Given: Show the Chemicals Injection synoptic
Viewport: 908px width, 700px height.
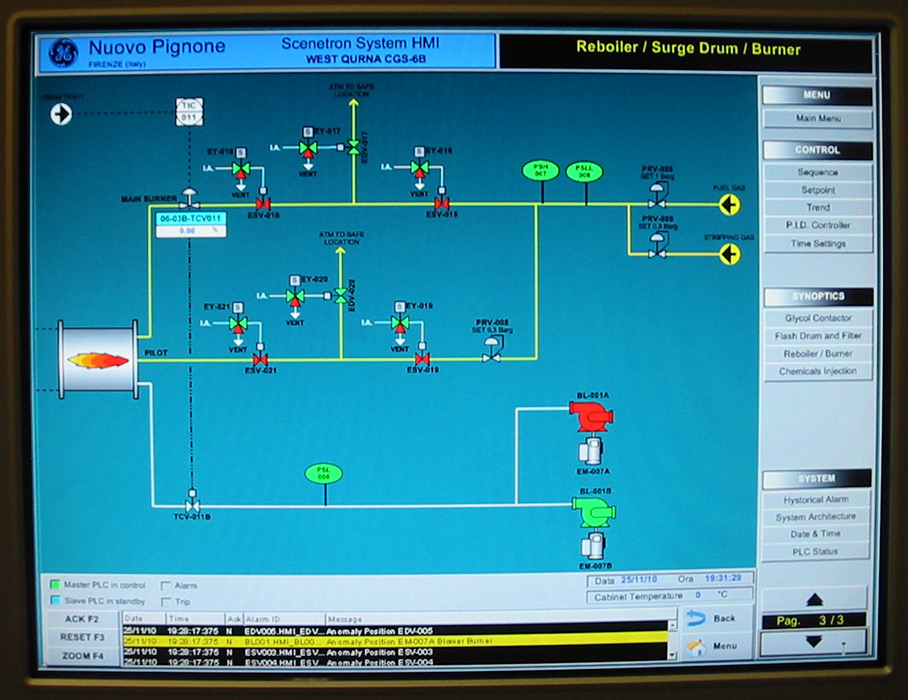Looking at the screenshot, I should click(x=818, y=371).
